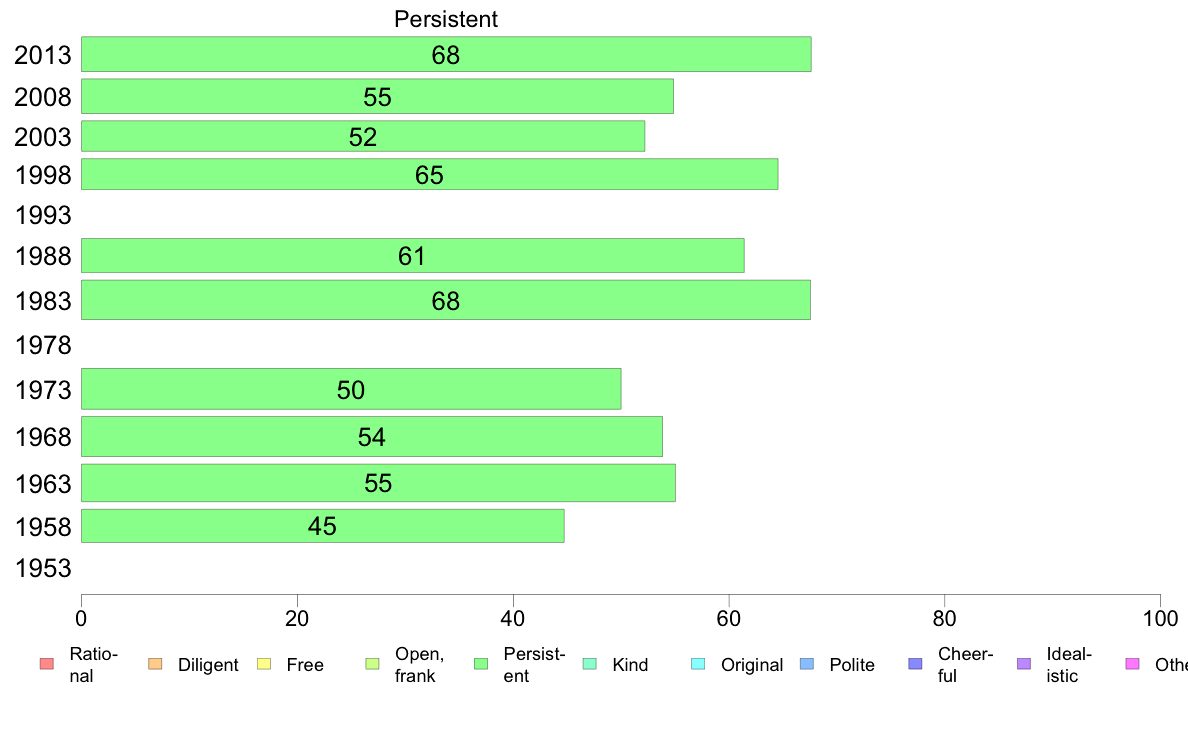Click the Rational legend color swatch

pos(47,664)
